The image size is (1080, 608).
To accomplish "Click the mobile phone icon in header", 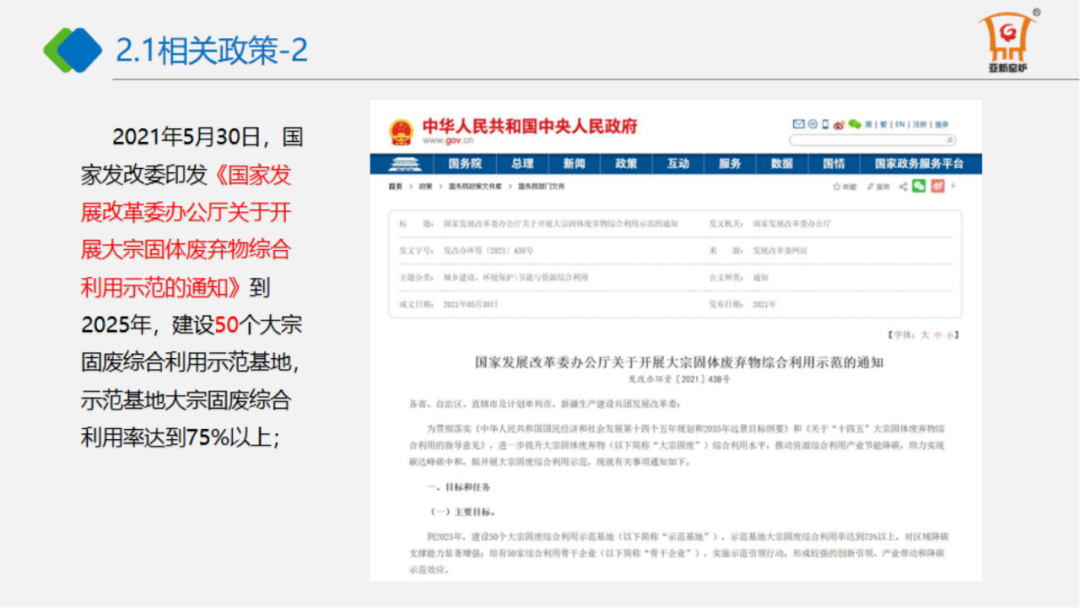I will point(826,124).
